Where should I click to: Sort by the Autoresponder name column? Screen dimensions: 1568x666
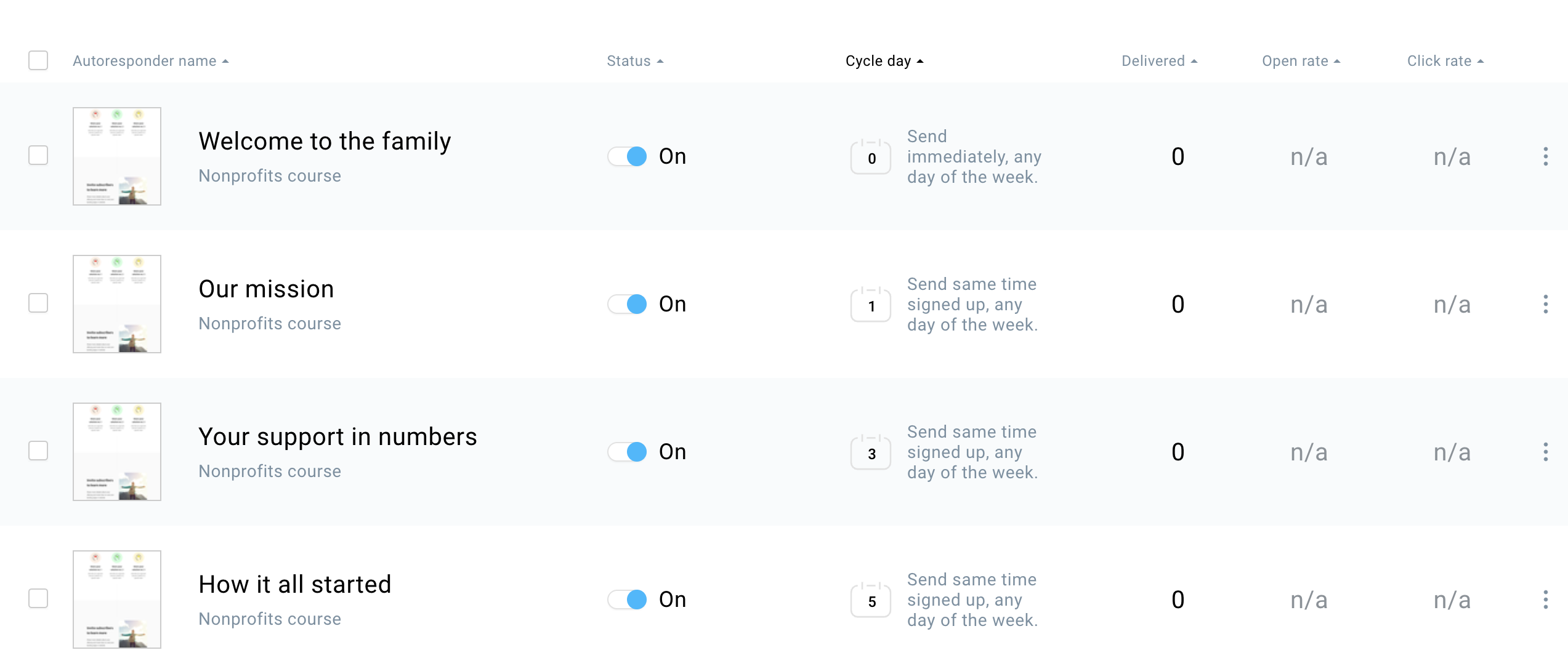(226, 61)
